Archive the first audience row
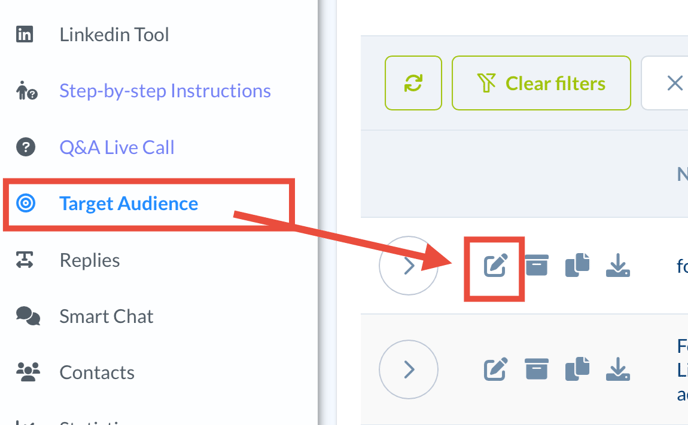The image size is (688, 425). coord(537,265)
